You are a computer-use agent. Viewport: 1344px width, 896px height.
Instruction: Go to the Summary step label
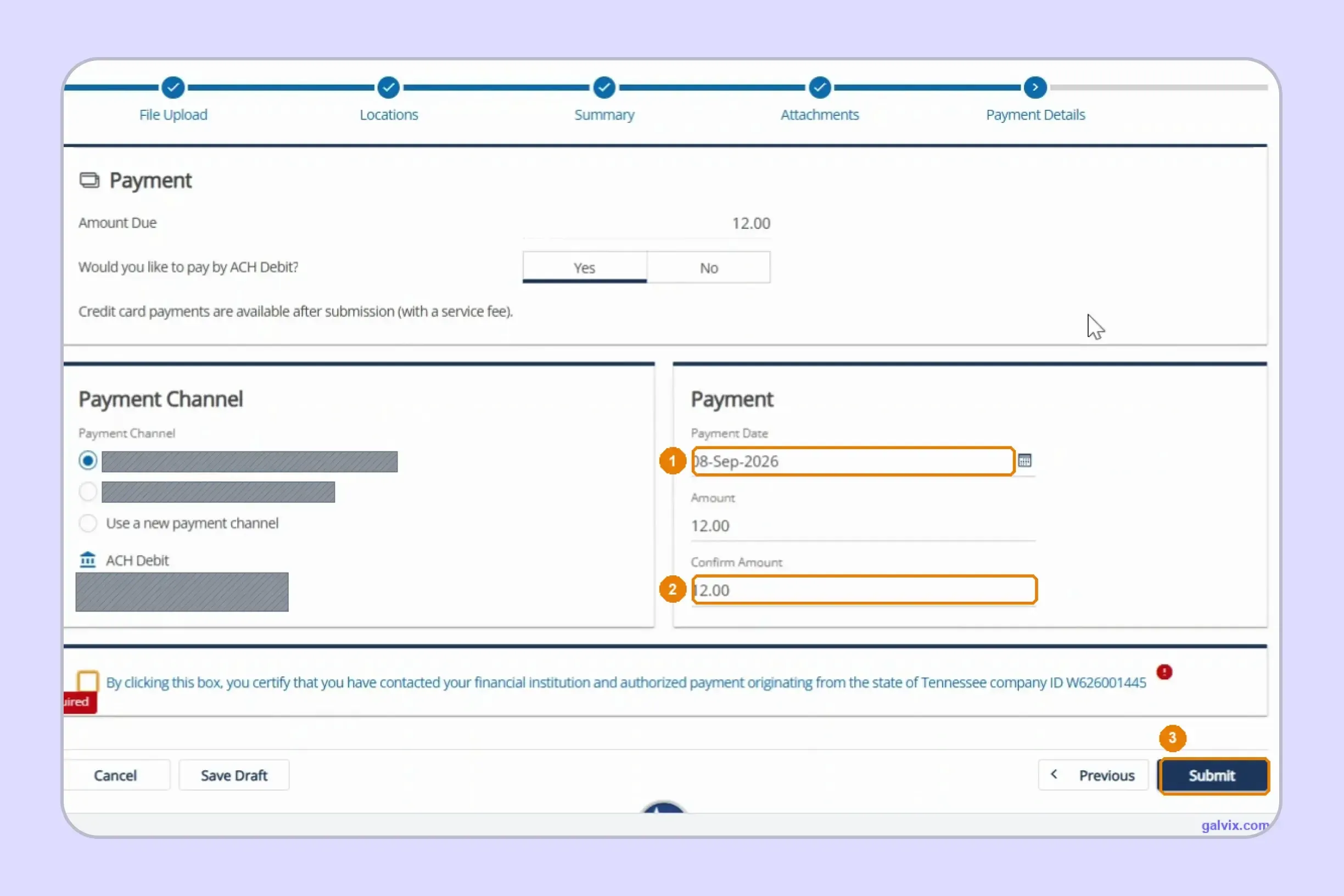point(604,115)
